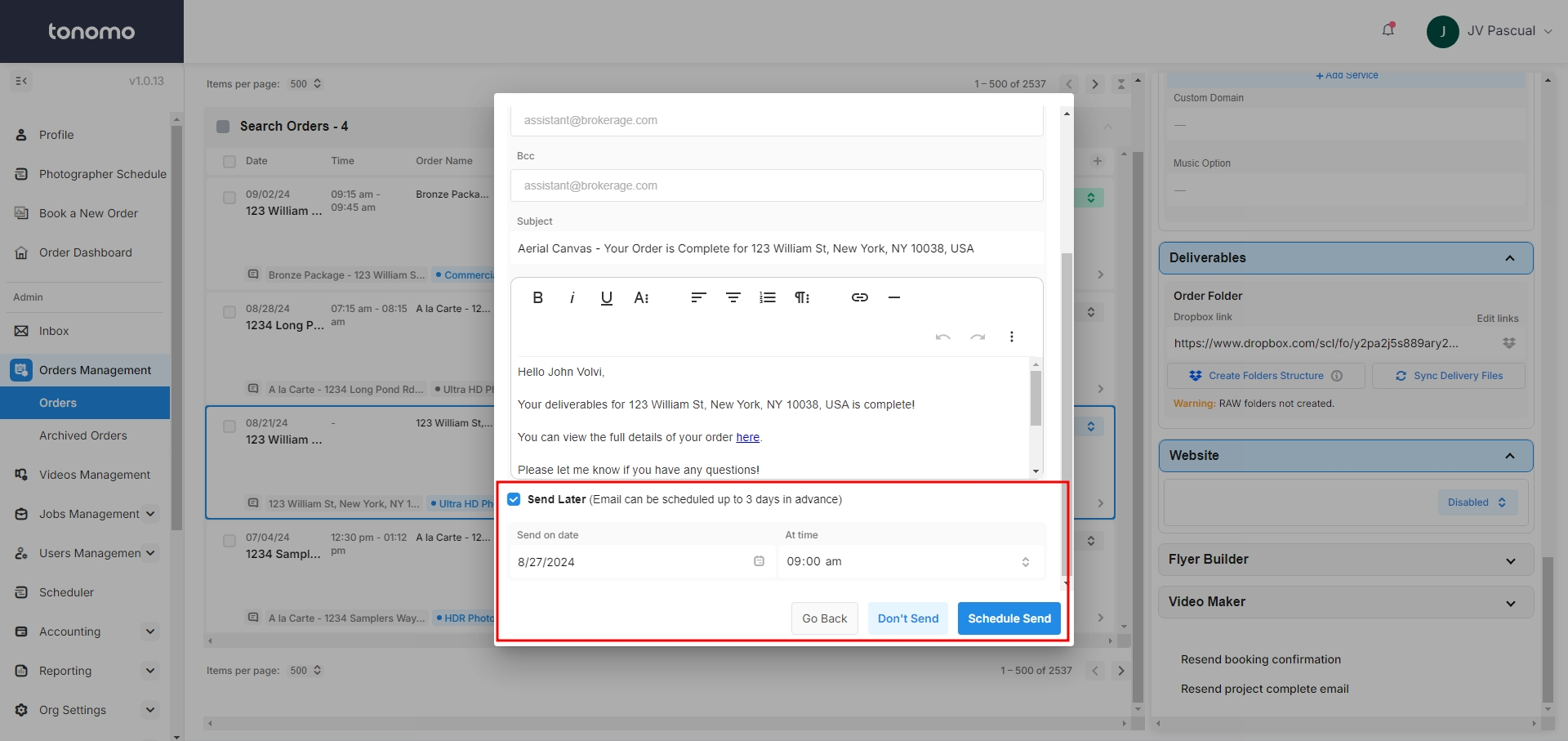The image size is (1568, 741).
Task: Open font size tool in editor
Action: [x=641, y=297]
